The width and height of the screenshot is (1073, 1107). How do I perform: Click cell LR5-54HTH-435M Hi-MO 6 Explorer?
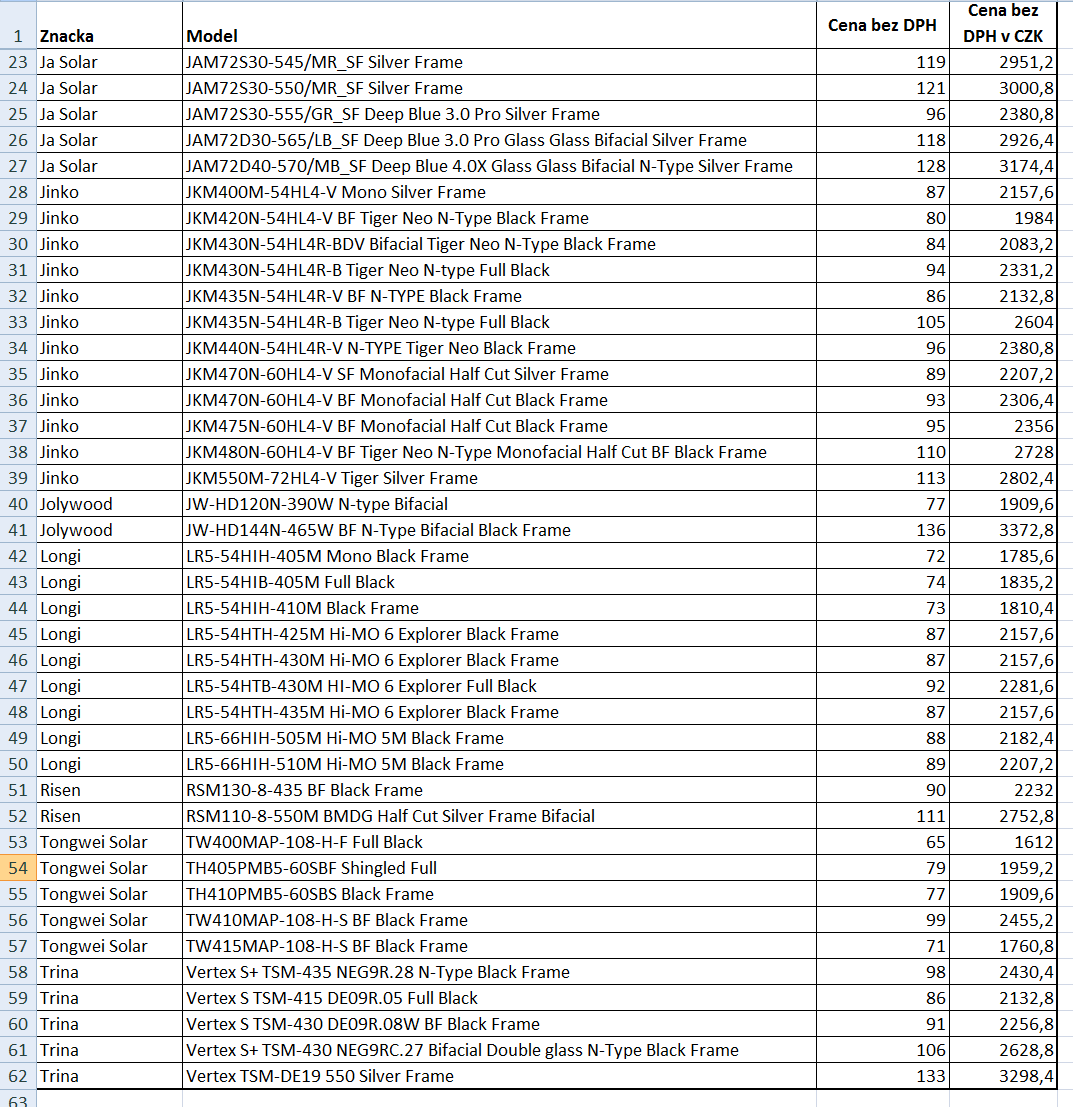tap(499, 712)
